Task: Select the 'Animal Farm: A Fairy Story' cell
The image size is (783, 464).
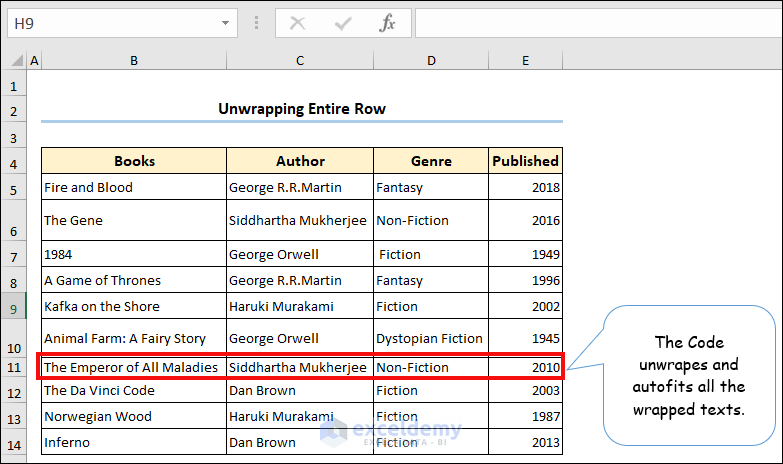Action: [x=134, y=338]
